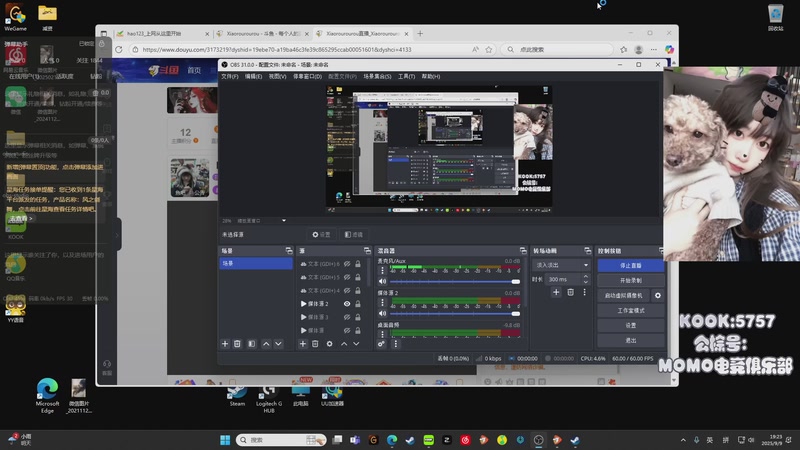Undock the Scene Transitions panel via float icon
This screenshot has height=450, width=800.
(x=587, y=251)
